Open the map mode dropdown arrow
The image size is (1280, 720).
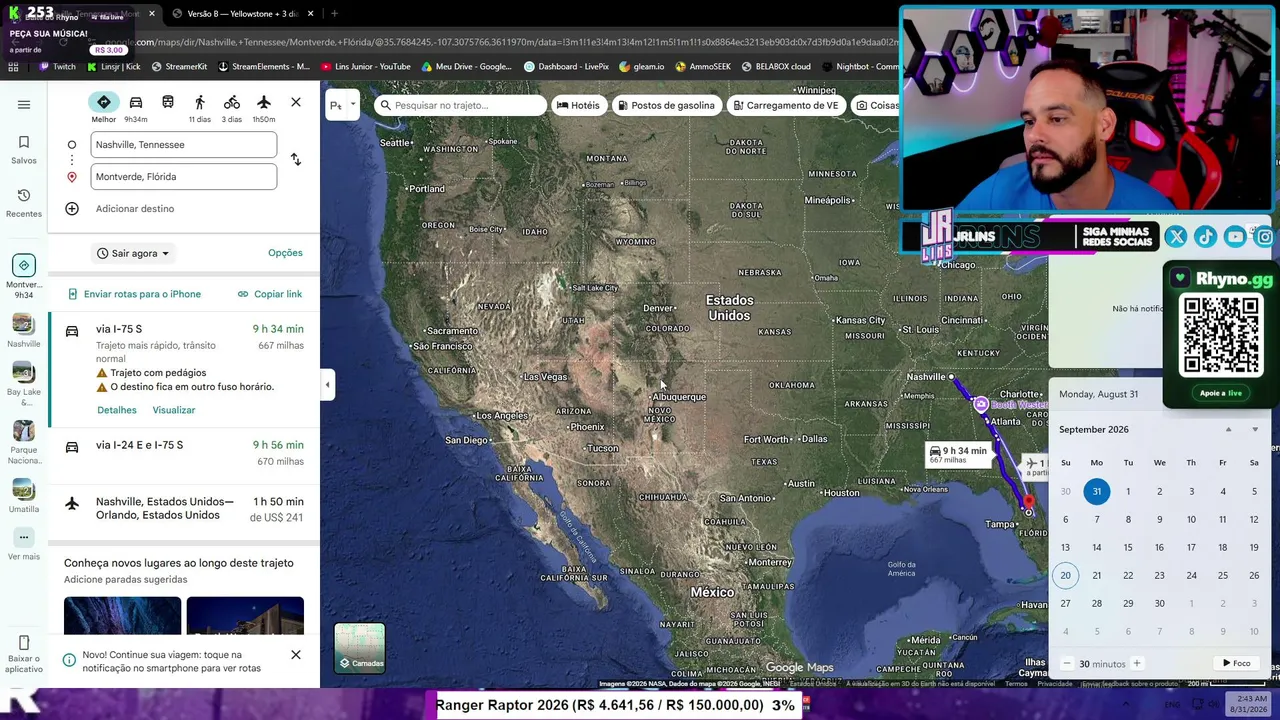coord(353,105)
